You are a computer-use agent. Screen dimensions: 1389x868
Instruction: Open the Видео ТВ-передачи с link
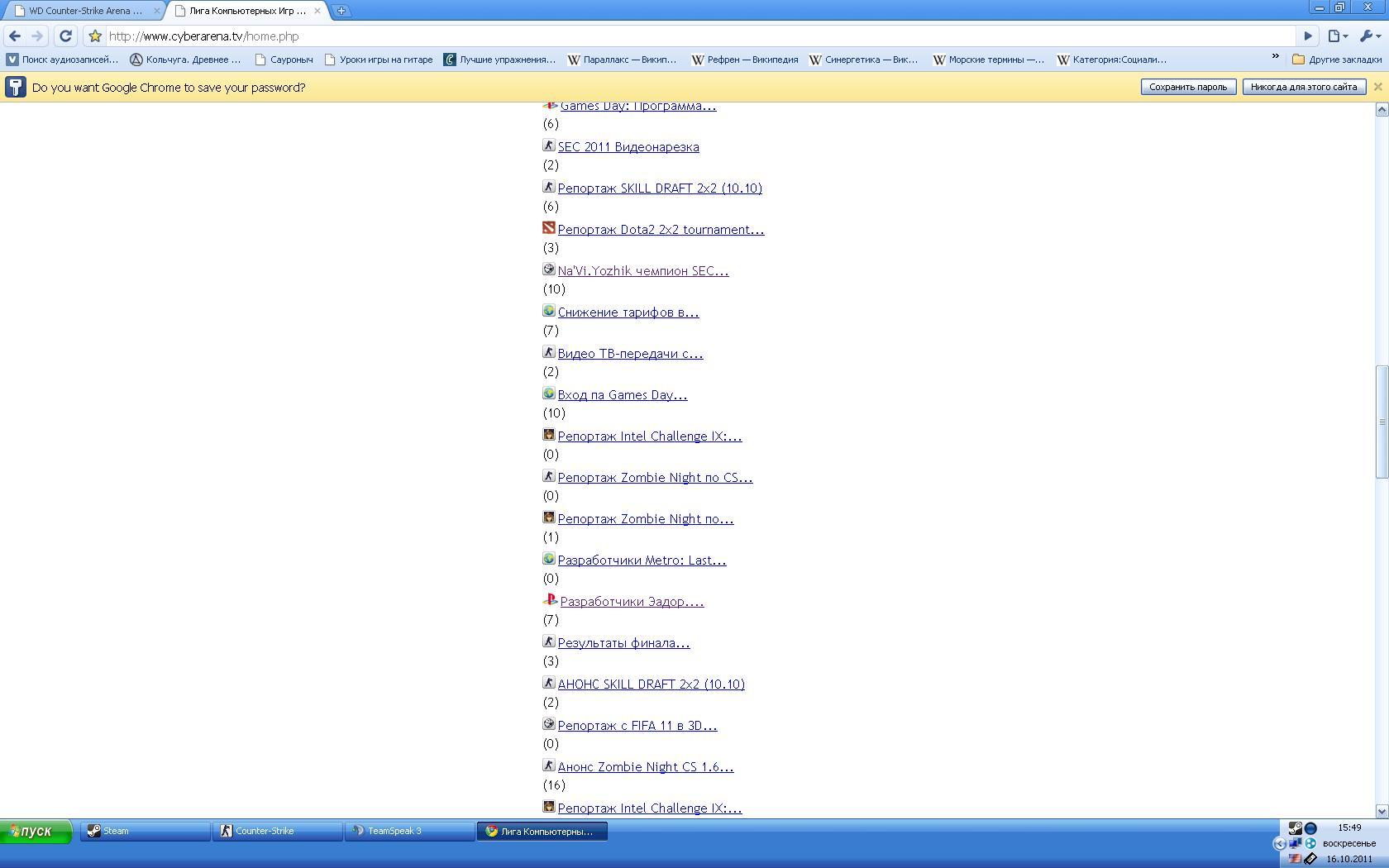pos(630,354)
